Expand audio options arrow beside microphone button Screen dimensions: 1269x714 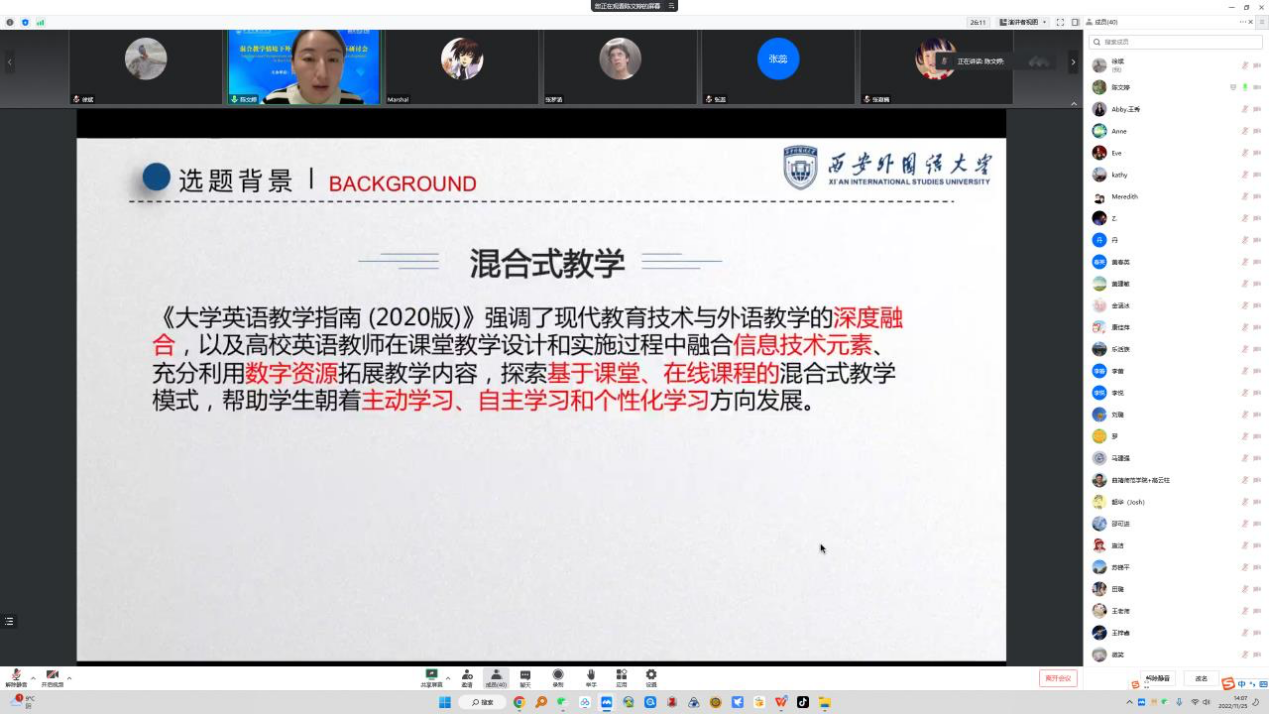33,677
